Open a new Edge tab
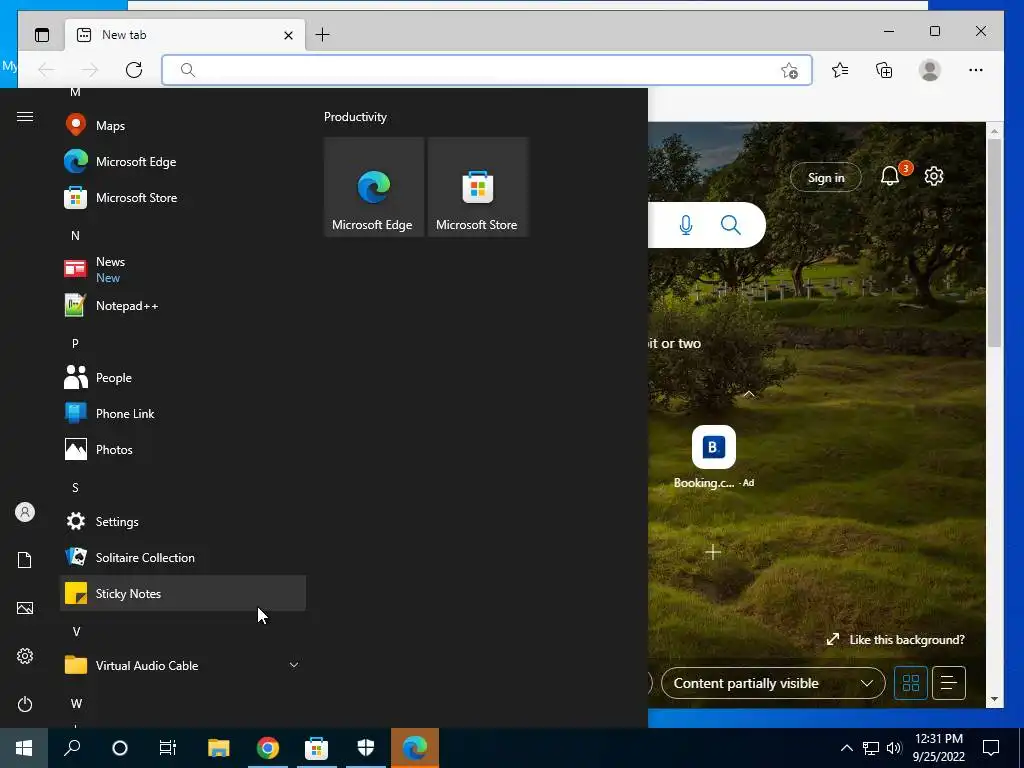The image size is (1024, 768). click(x=323, y=35)
